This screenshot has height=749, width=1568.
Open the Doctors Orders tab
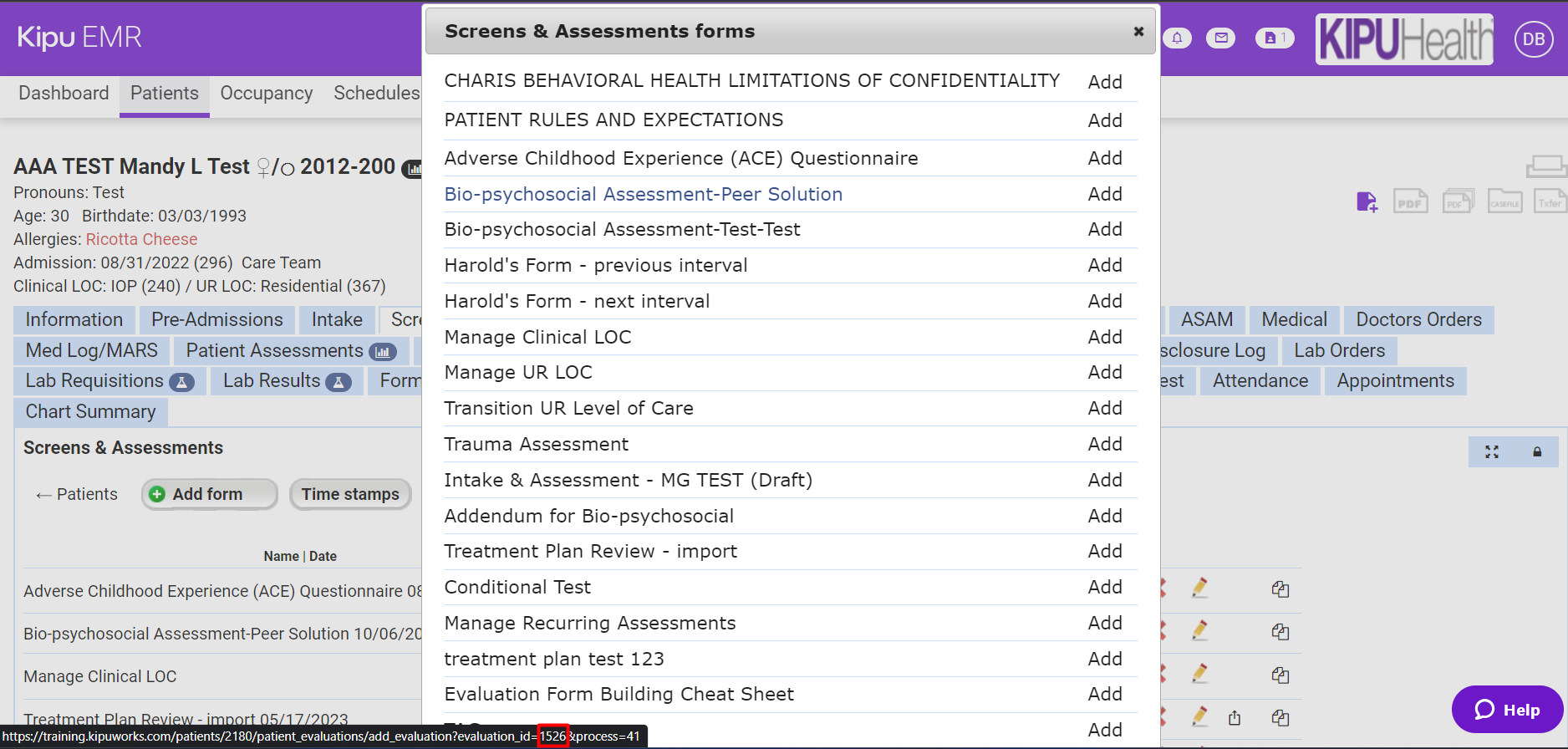point(1418,319)
